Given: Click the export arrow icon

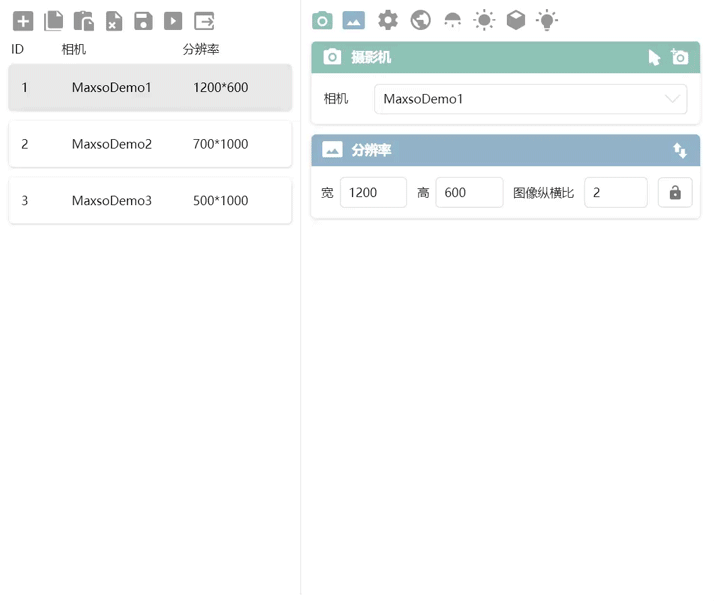Looking at the screenshot, I should click(x=204, y=21).
